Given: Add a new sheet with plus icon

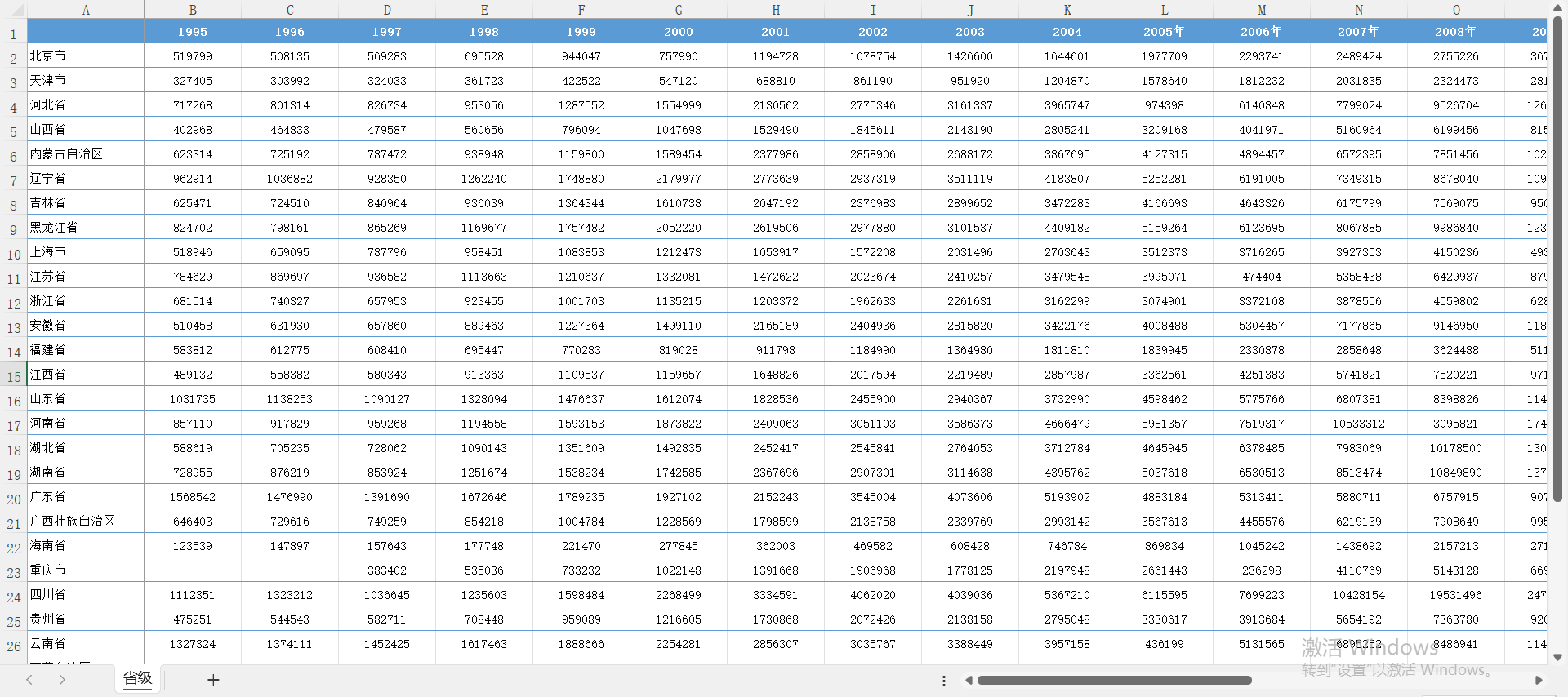Looking at the screenshot, I should coord(213,680).
